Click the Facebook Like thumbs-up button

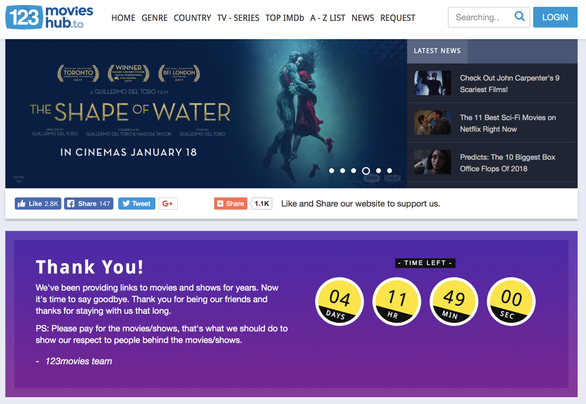38,204
